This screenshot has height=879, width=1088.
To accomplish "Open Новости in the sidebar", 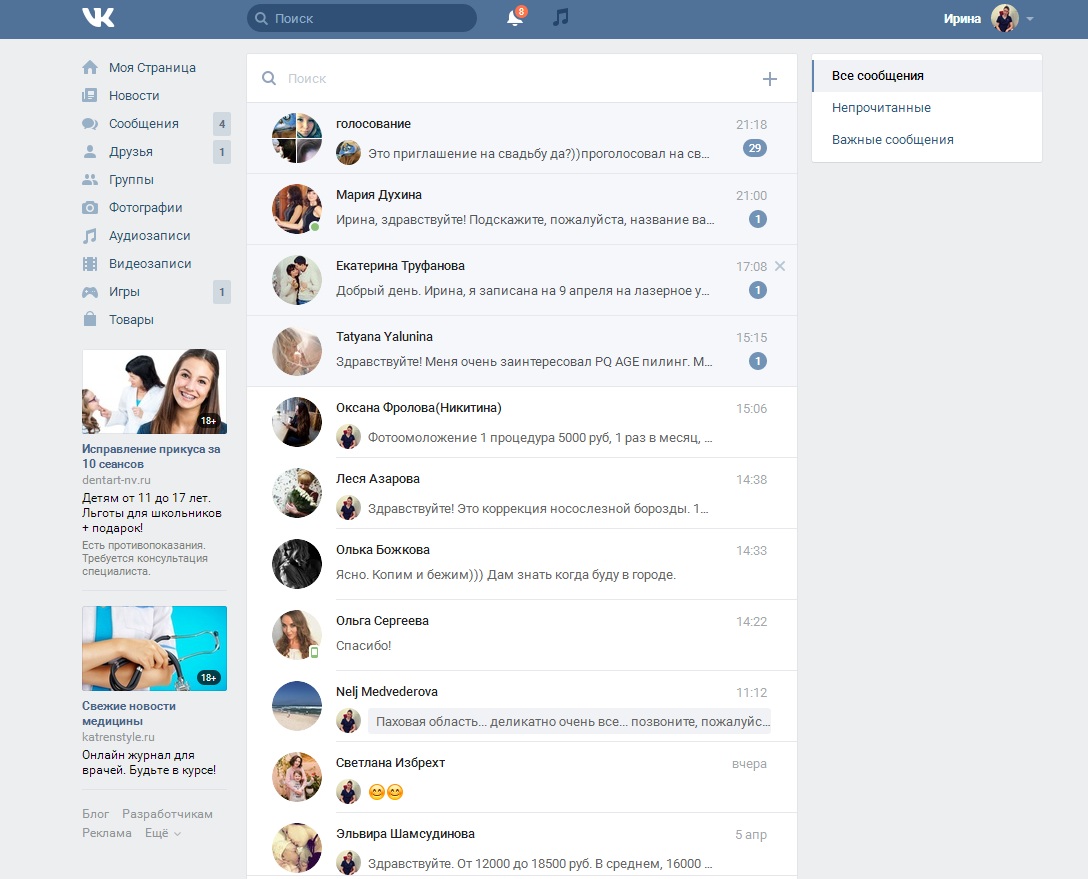I will coord(134,95).
